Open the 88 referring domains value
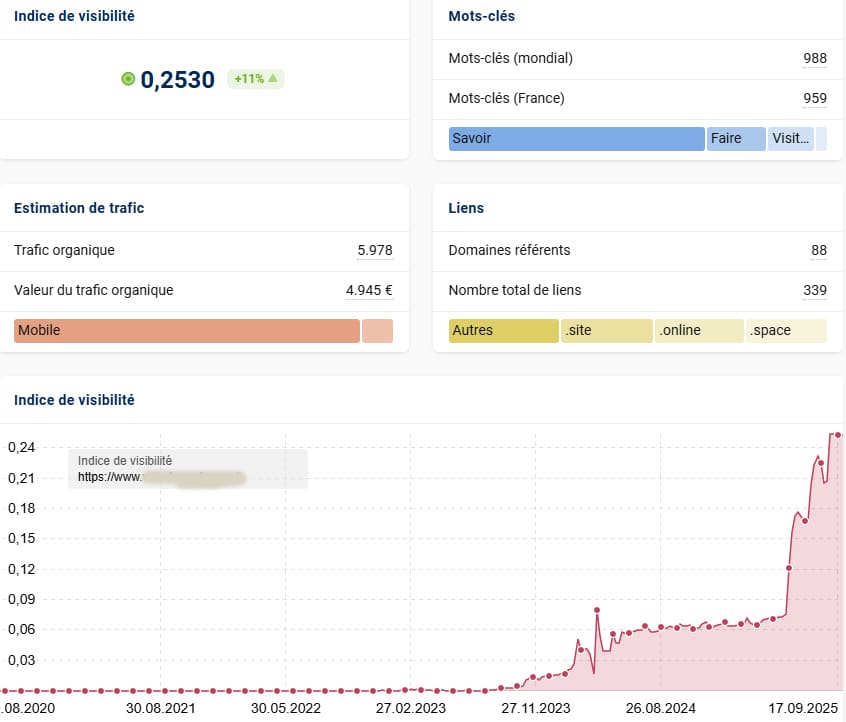The image size is (846, 722). (x=818, y=250)
